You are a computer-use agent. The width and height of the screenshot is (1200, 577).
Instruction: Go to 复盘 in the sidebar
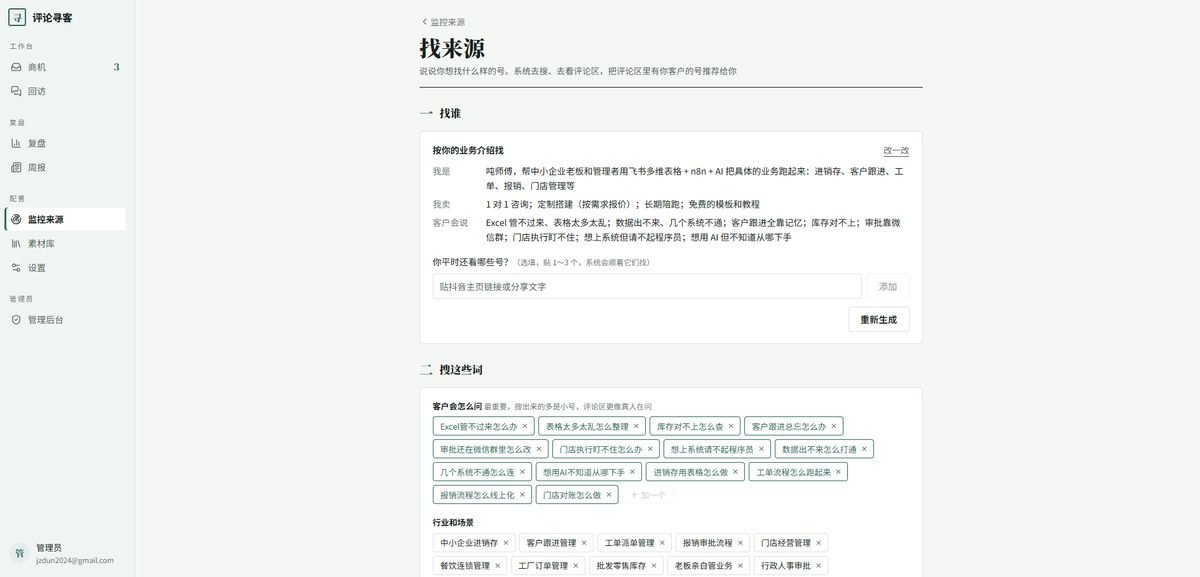coord(65,143)
